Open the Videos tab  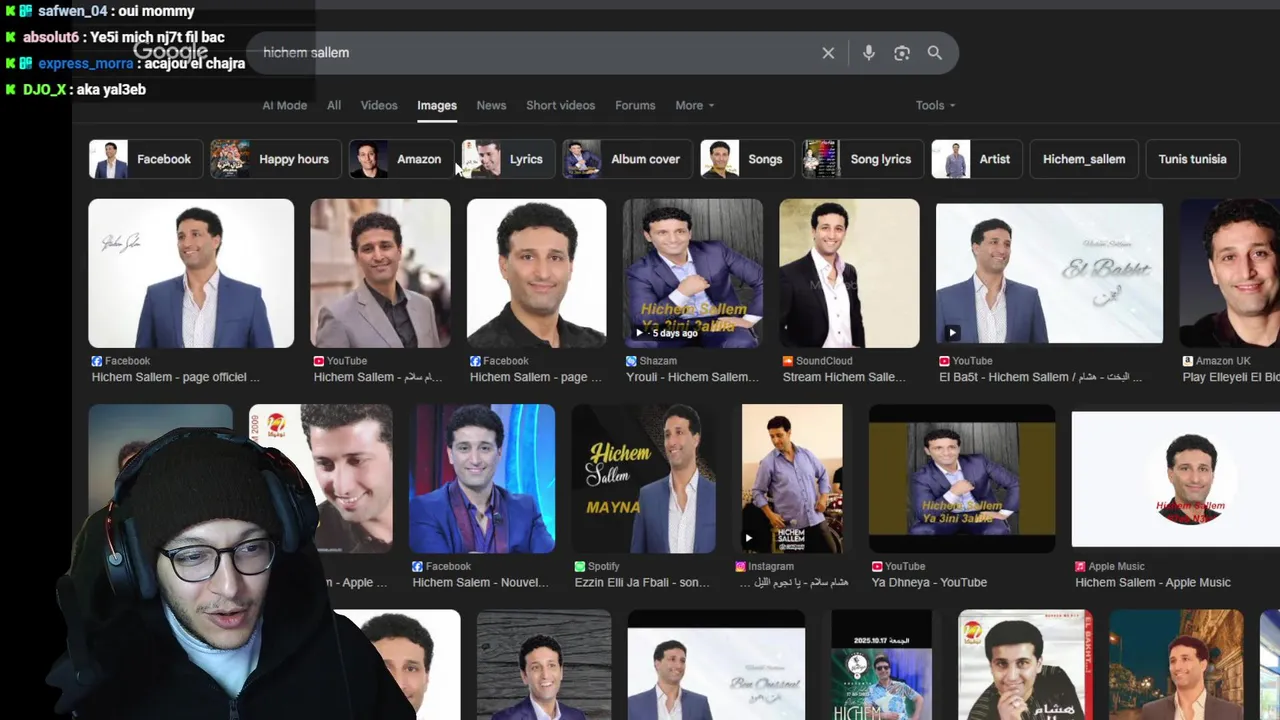click(379, 105)
